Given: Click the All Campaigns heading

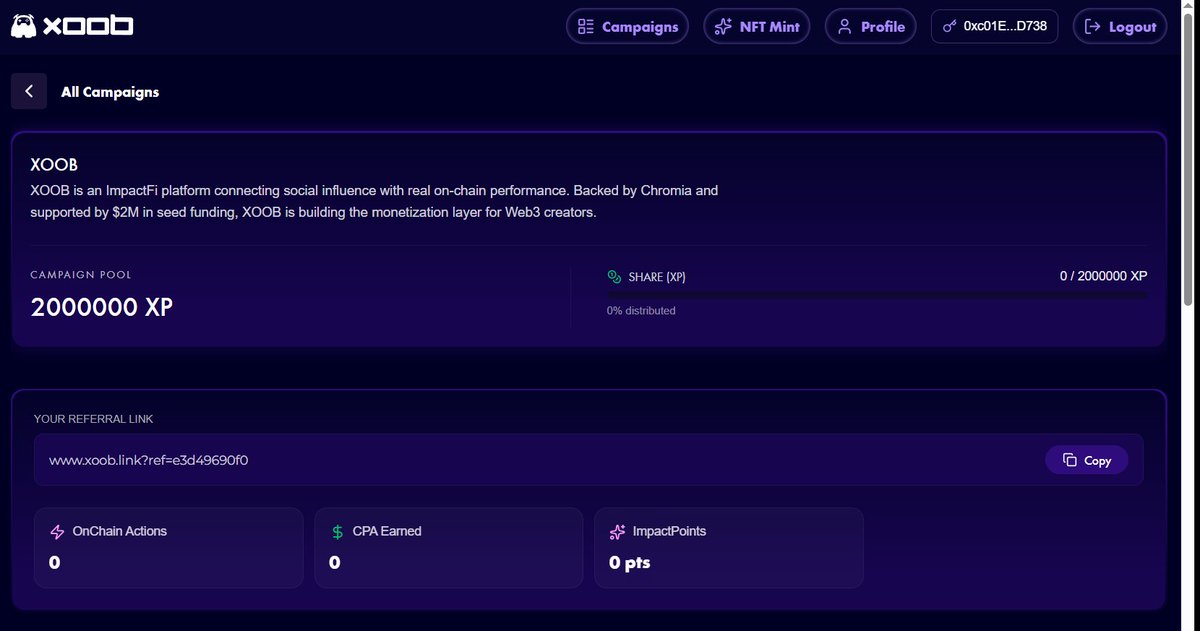Looking at the screenshot, I should [110, 92].
